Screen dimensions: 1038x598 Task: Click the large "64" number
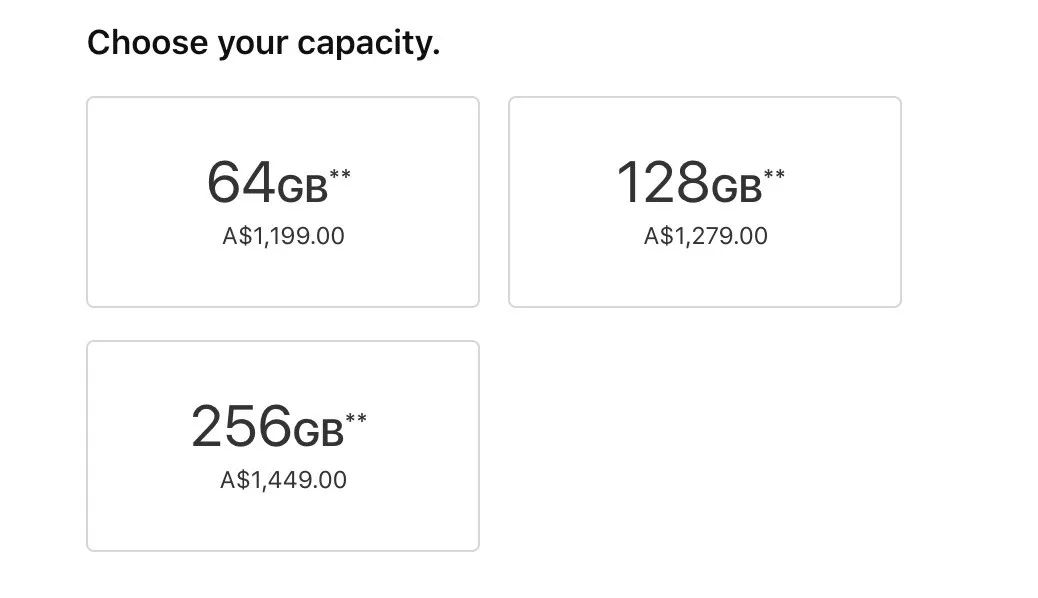pos(240,183)
